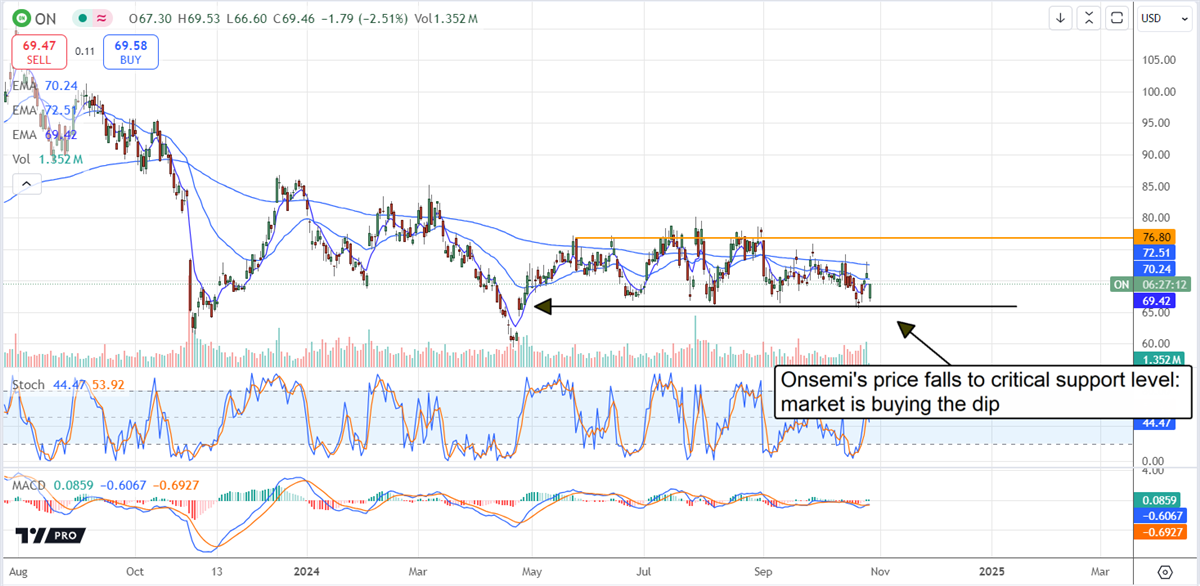Image resolution: width=1200 pixels, height=586 pixels.
Task: Click the collapse pane arrows icon
Action: (x=1090, y=17)
